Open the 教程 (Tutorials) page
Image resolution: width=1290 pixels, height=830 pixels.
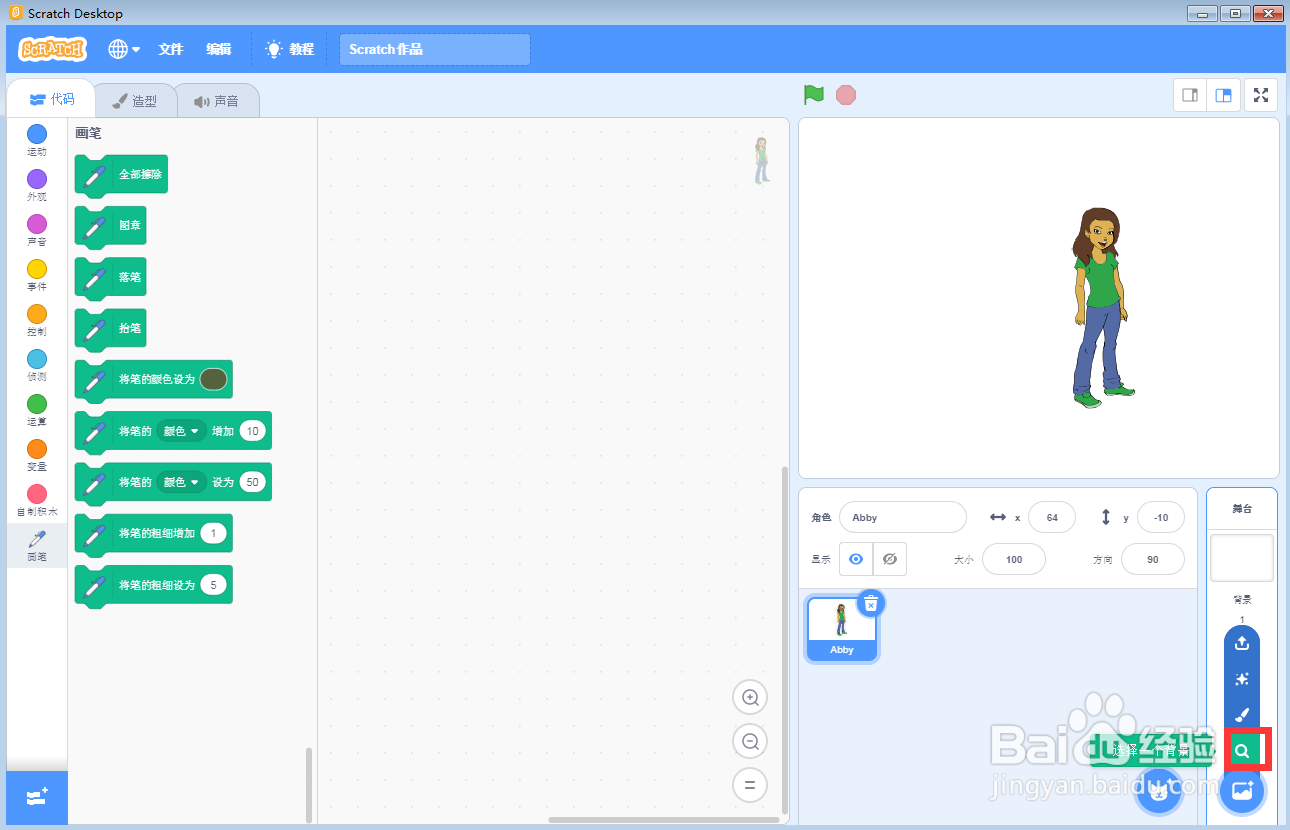pyautogui.click(x=289, y=48)
